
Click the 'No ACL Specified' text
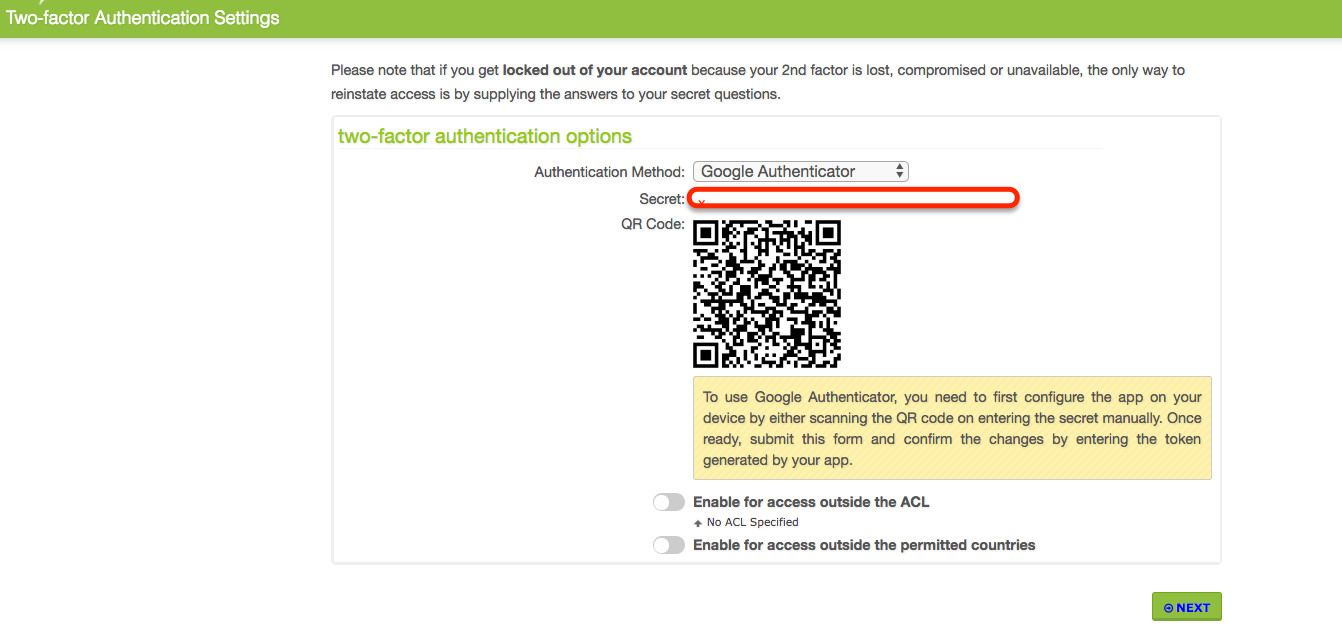tap(753, 522)
